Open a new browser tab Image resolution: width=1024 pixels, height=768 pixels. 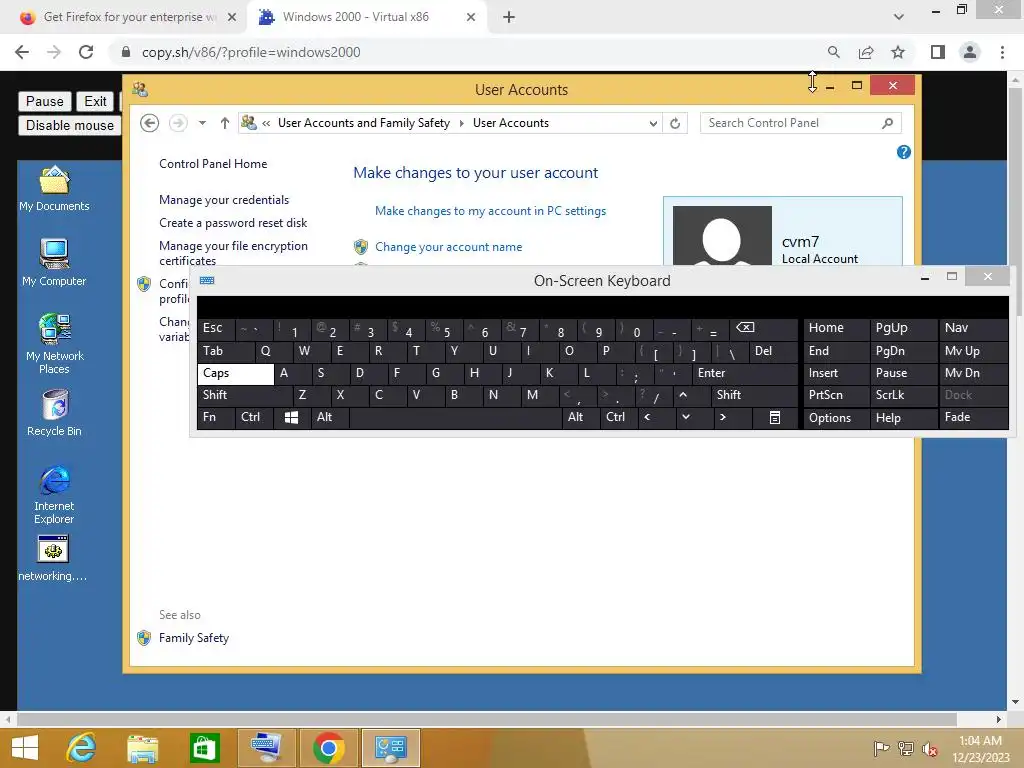pyautogui.click(x=509, y=17)
